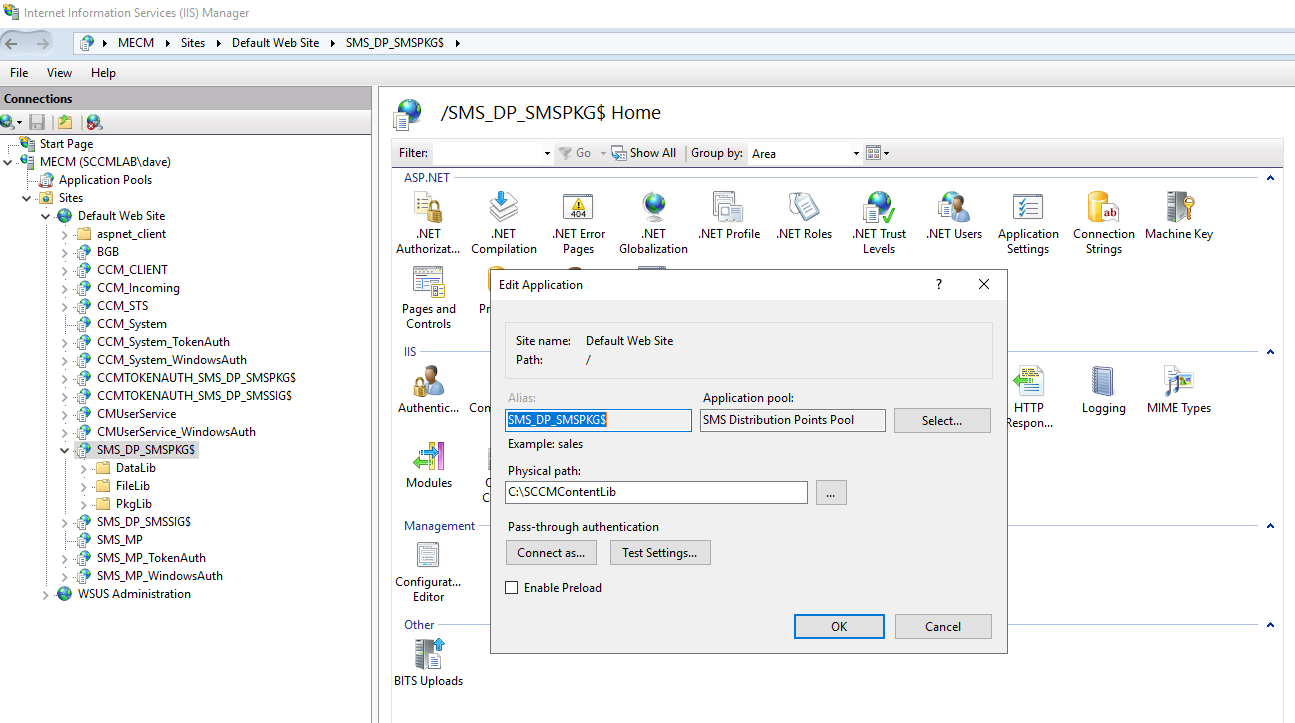Open the Filter dropdown arrow
Screen dimensions: 1295x723
[x=546, y=153]
